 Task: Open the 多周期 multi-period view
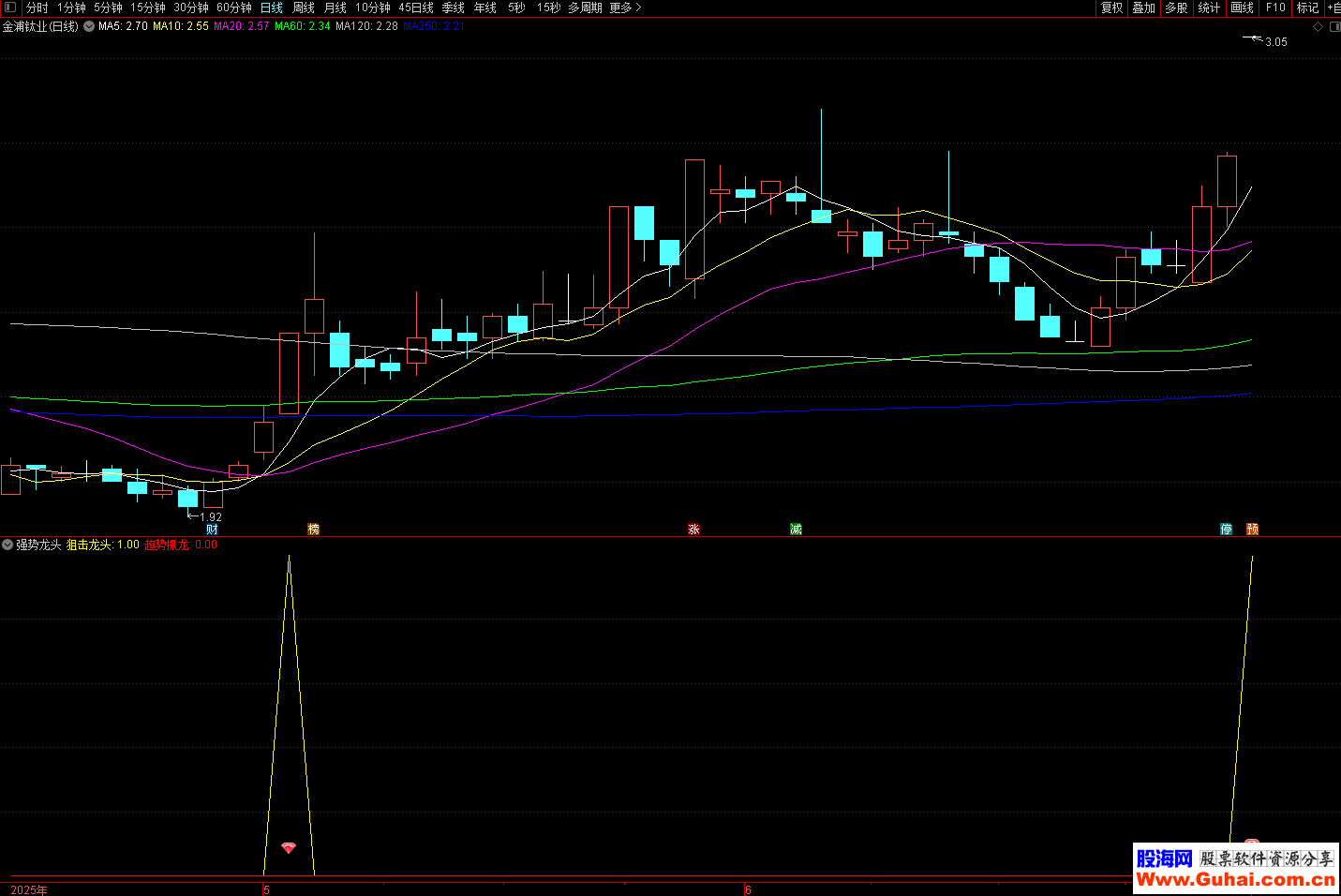click(x=586, y=7)
